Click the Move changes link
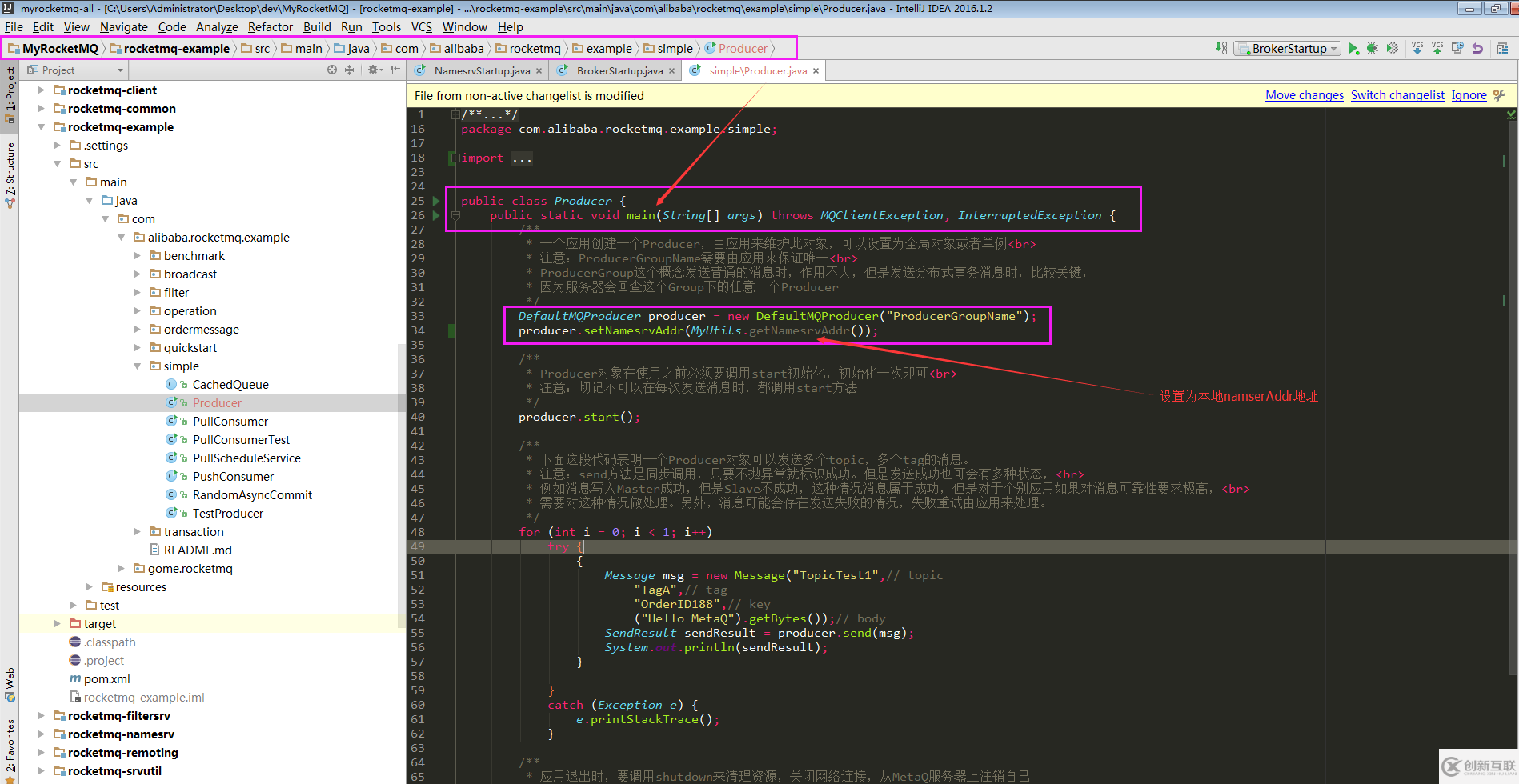1519x784 pixels. pyautogui.click(x=1304, y=95)
